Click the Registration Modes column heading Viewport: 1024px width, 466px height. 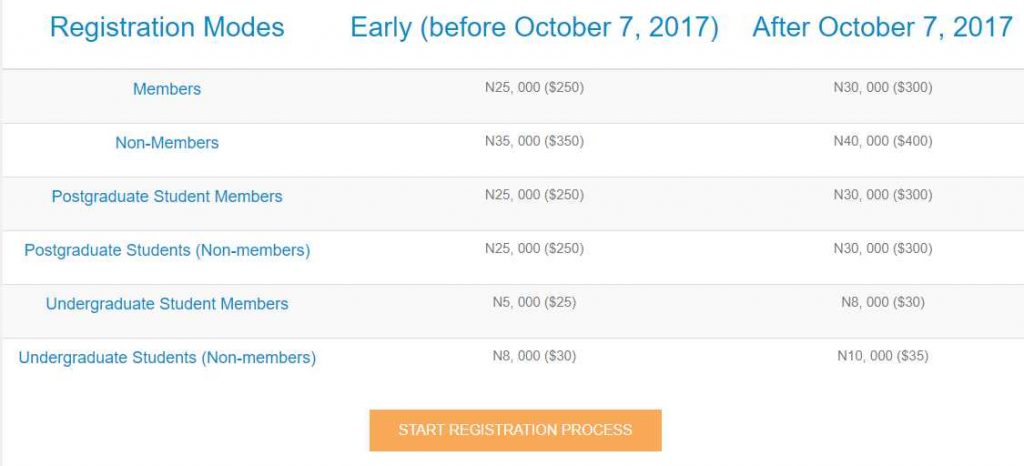pyautogui.click(x=167, y=27)
